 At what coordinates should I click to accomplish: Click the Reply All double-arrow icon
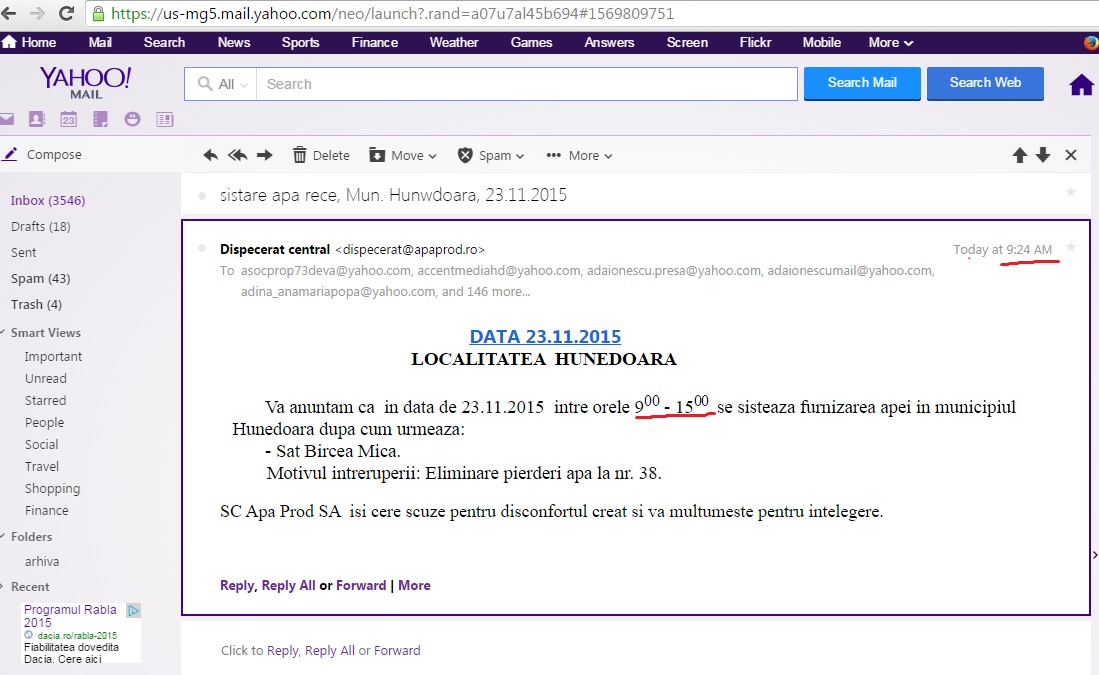pyautogui.click(x=237, y=155)
